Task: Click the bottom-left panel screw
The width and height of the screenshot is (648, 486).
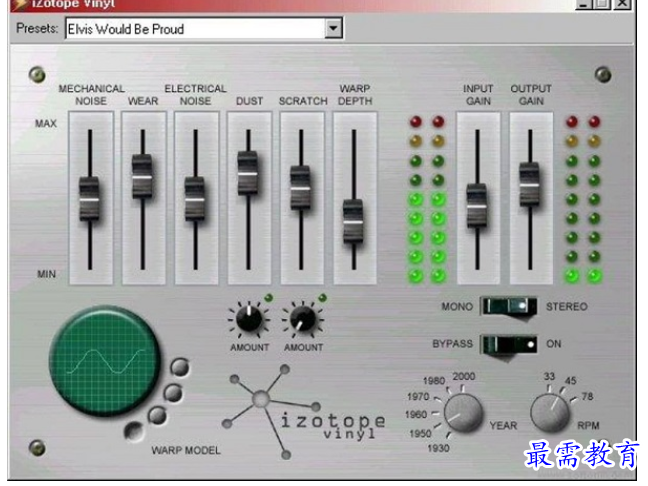Action: (x=37, y=448)
